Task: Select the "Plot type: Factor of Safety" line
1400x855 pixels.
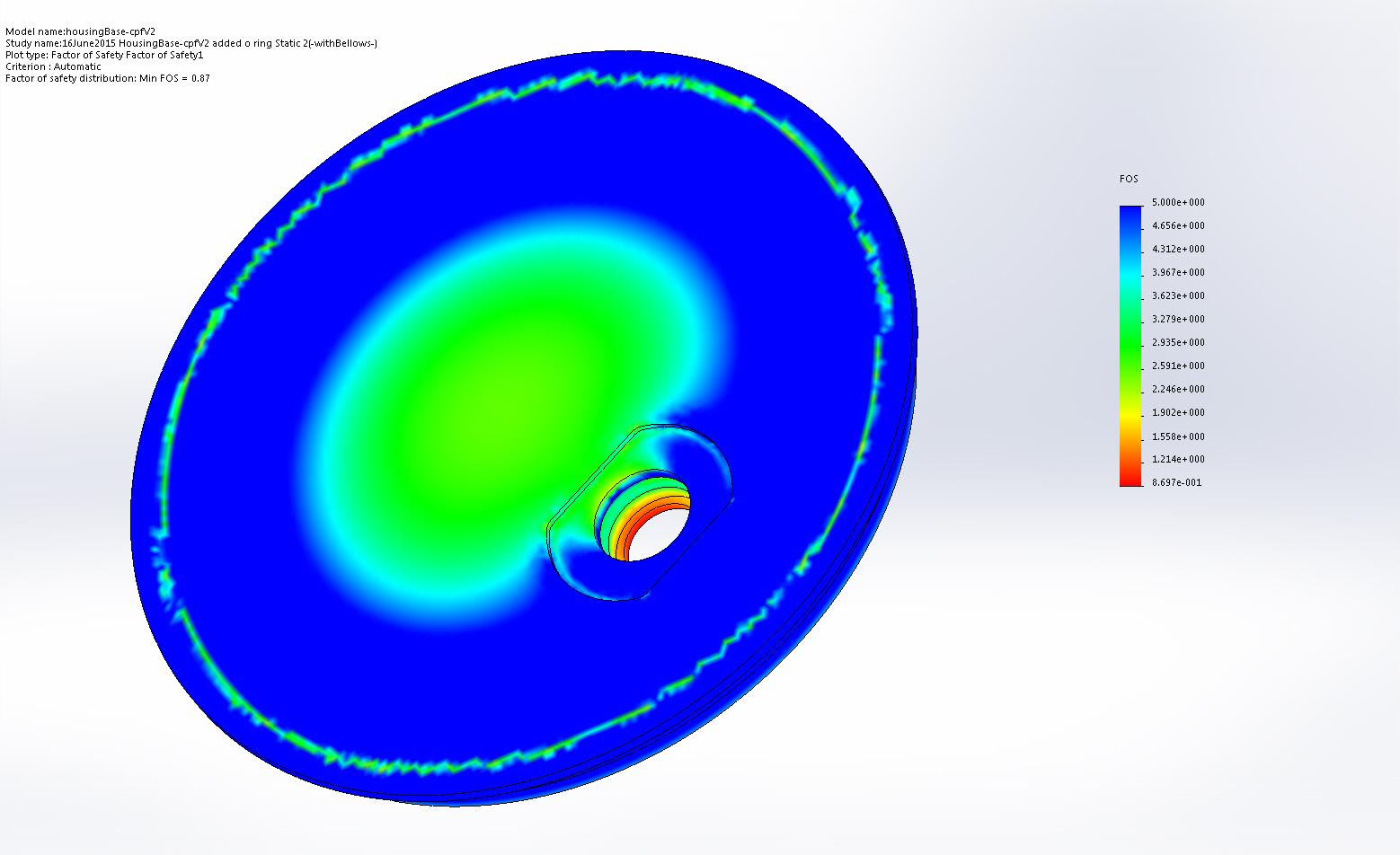Action: point(104,55)
